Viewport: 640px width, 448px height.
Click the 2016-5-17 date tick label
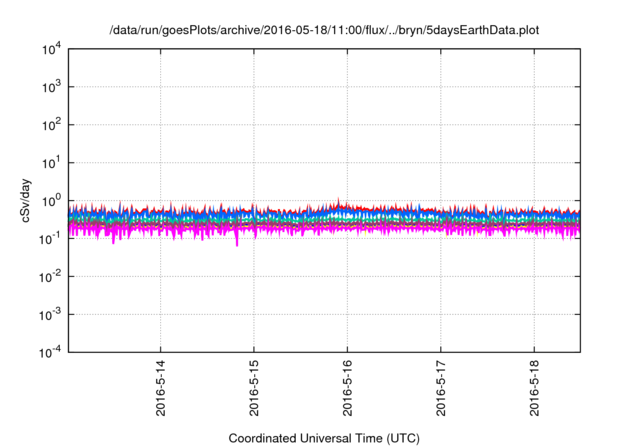(x=441, y=388)
